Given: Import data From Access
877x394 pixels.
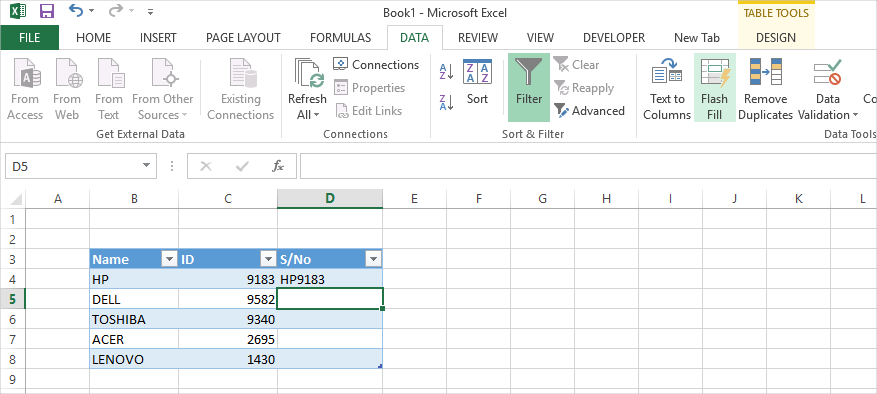Looking at the screenshot, I should click(x=25, y=89).
